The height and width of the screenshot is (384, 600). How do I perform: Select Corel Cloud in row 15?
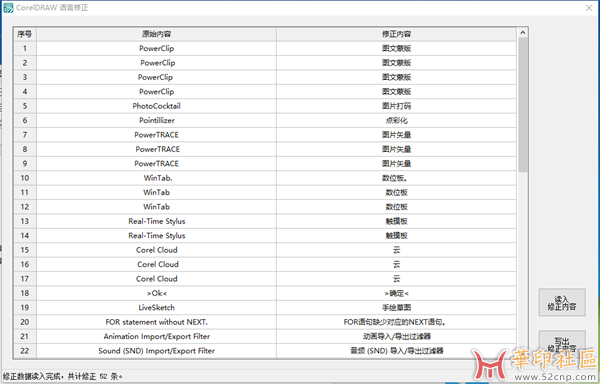(156, 250)
